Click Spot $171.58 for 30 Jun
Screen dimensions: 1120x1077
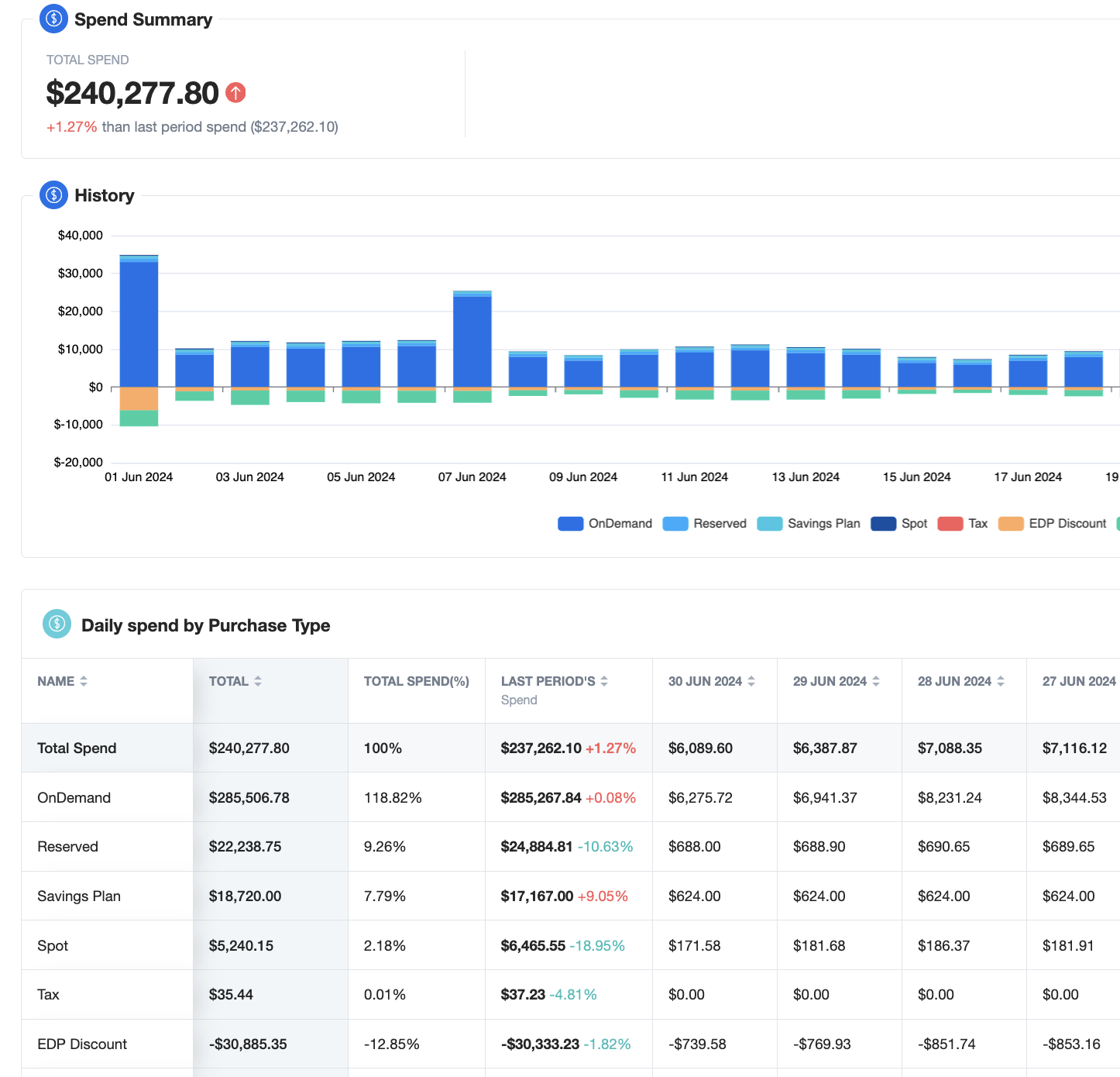(x=694, y=946)
